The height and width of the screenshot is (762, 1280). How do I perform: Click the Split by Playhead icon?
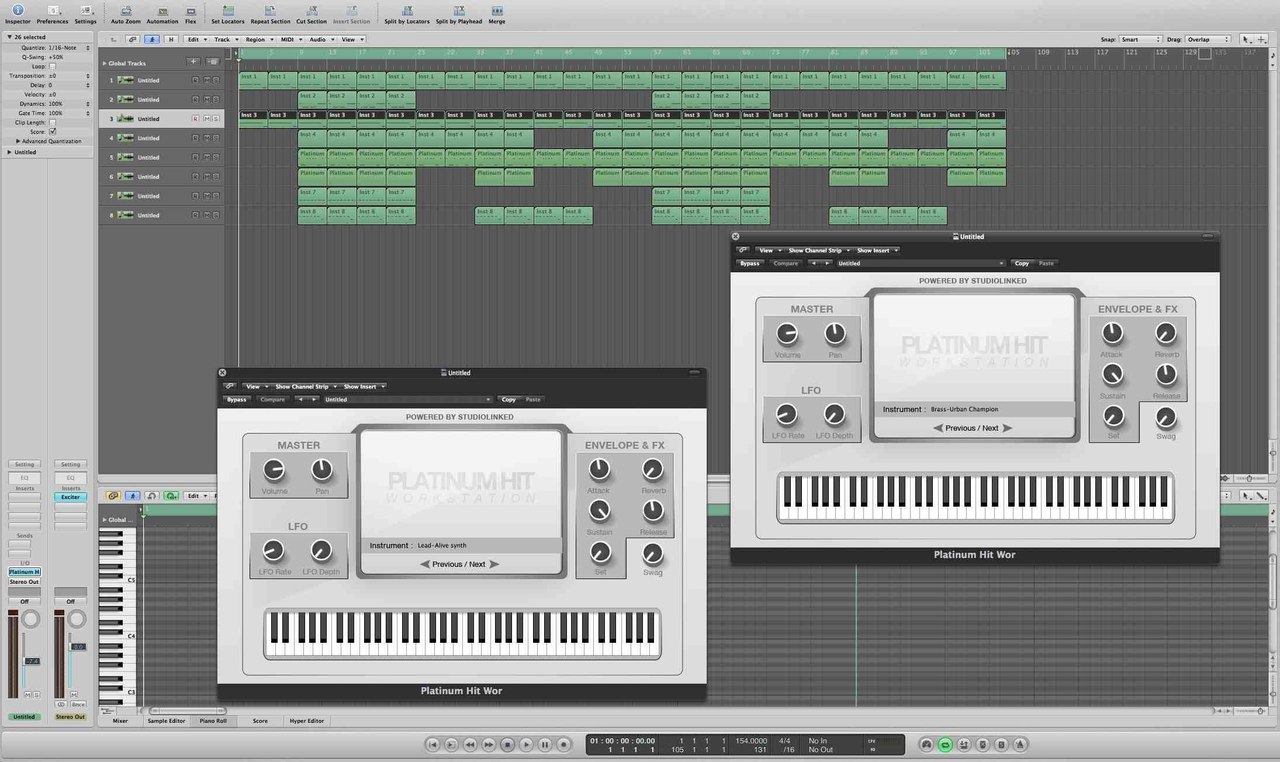pyautogui.click(x=459, y=13)
